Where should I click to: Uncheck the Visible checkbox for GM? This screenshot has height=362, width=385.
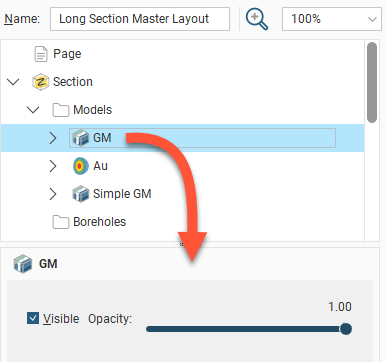33,318
